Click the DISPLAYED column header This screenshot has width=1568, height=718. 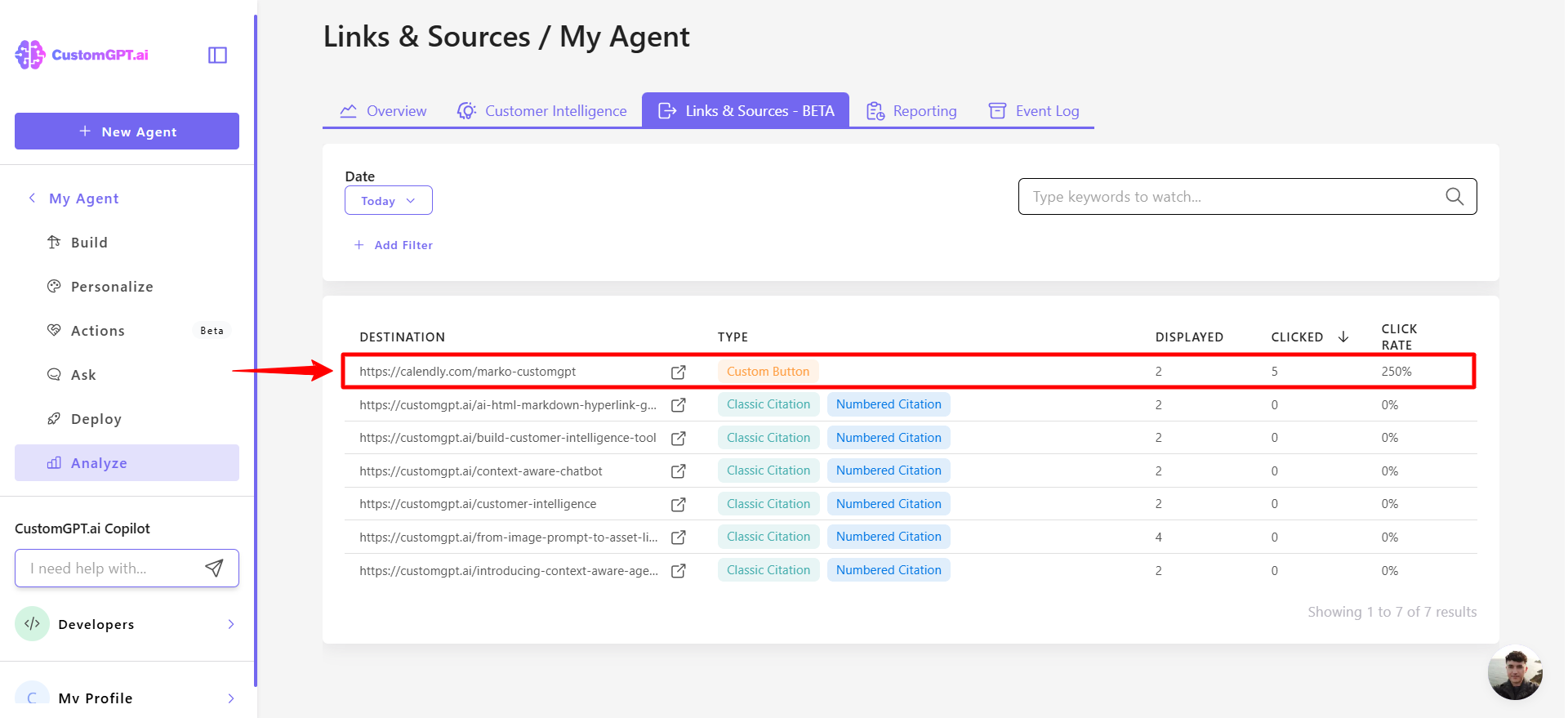point(1189,337)
